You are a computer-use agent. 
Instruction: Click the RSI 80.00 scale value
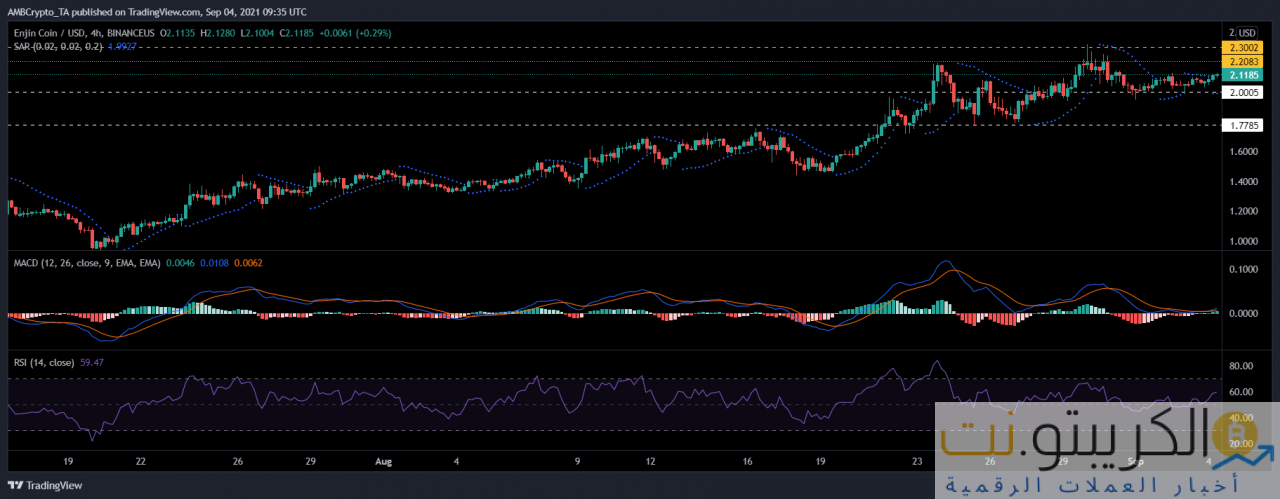pos(1243,366)
